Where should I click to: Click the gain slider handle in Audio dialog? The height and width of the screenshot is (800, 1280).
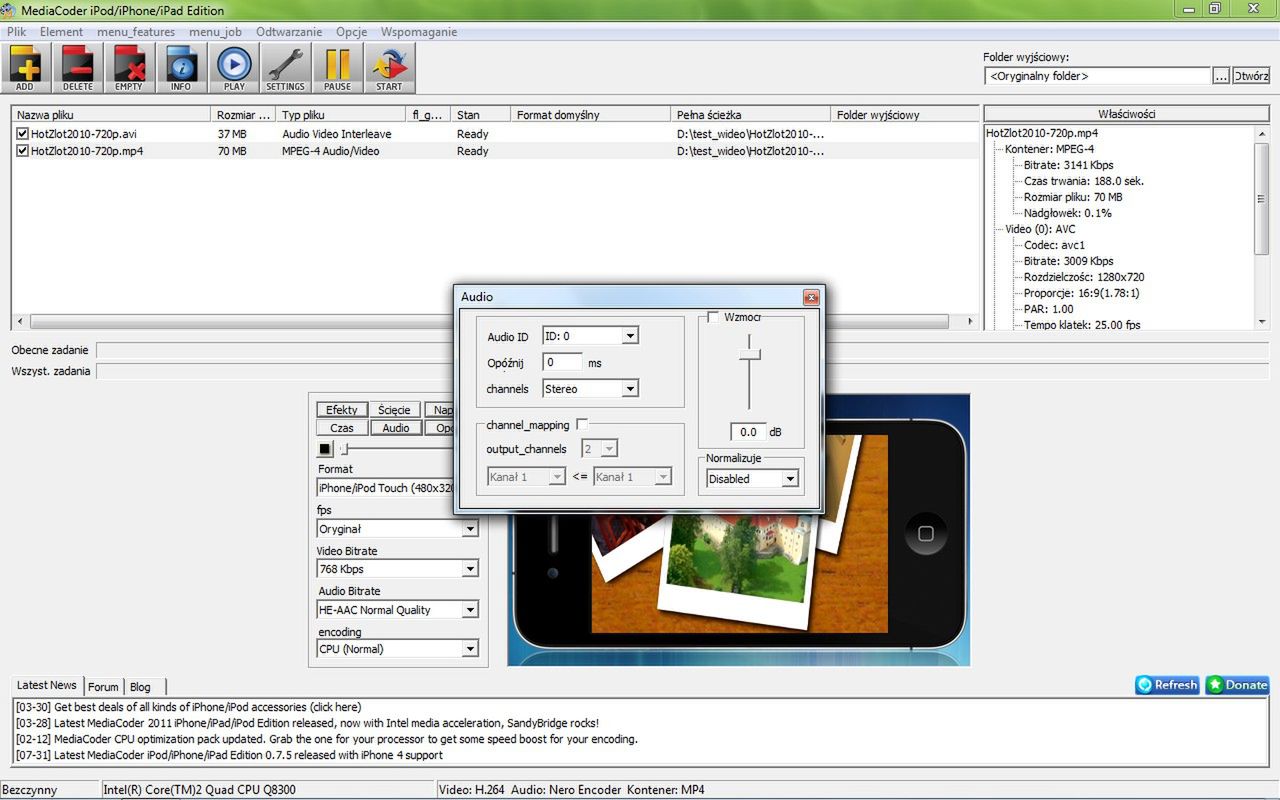(749, 353)
